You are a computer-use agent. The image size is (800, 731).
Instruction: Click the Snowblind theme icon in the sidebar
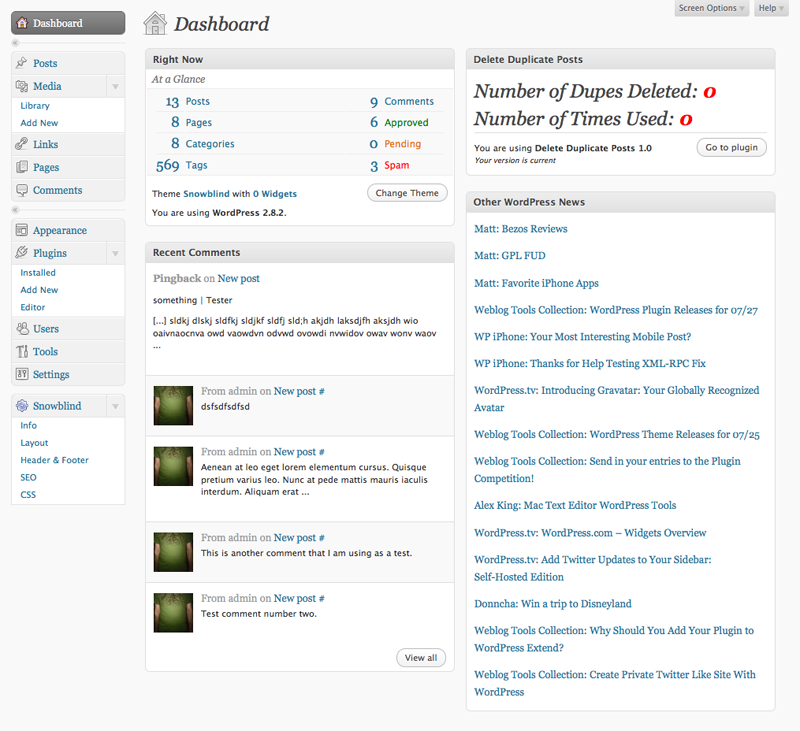[x=22, y=406]
